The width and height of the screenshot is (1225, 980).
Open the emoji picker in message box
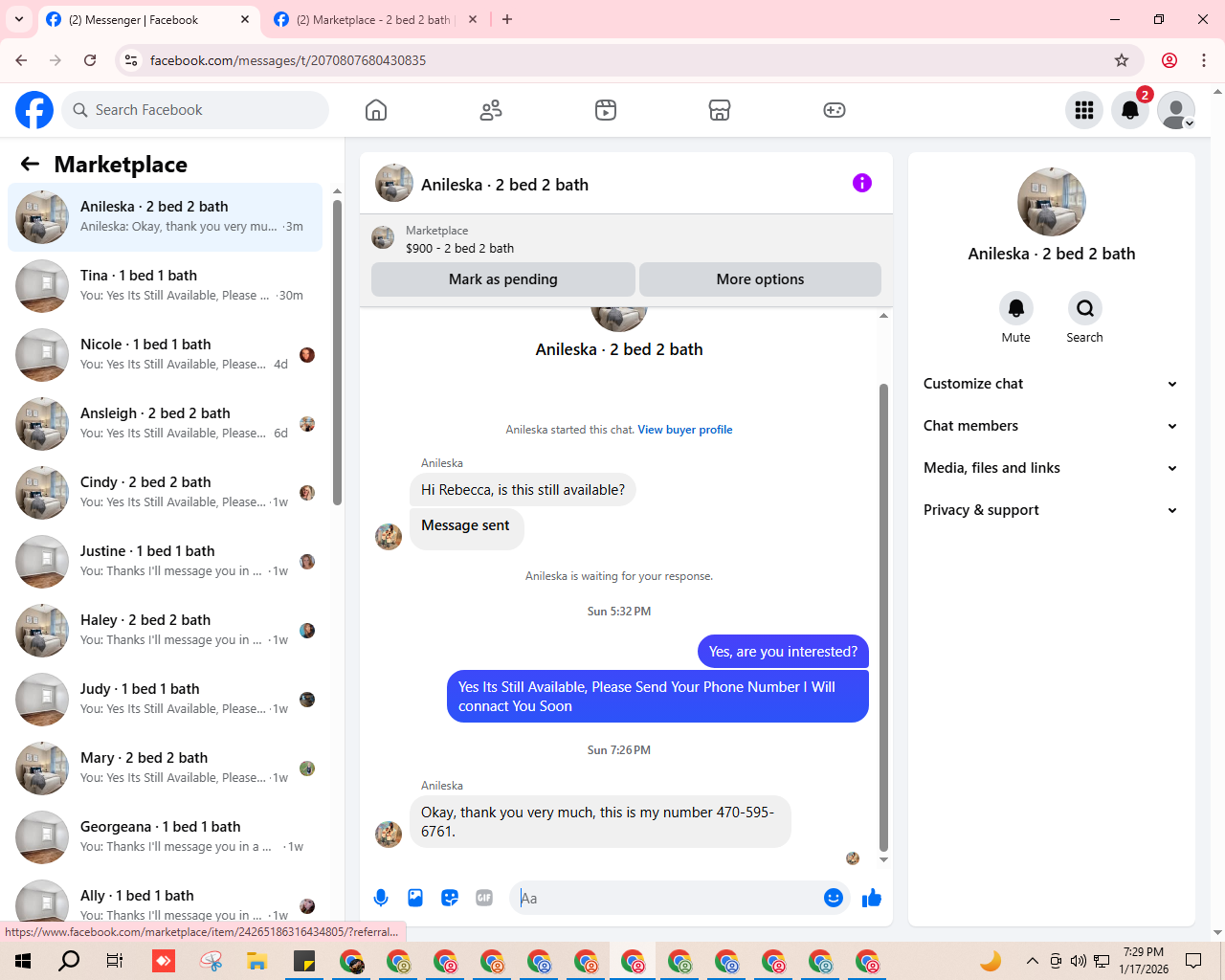pos(834,898)
